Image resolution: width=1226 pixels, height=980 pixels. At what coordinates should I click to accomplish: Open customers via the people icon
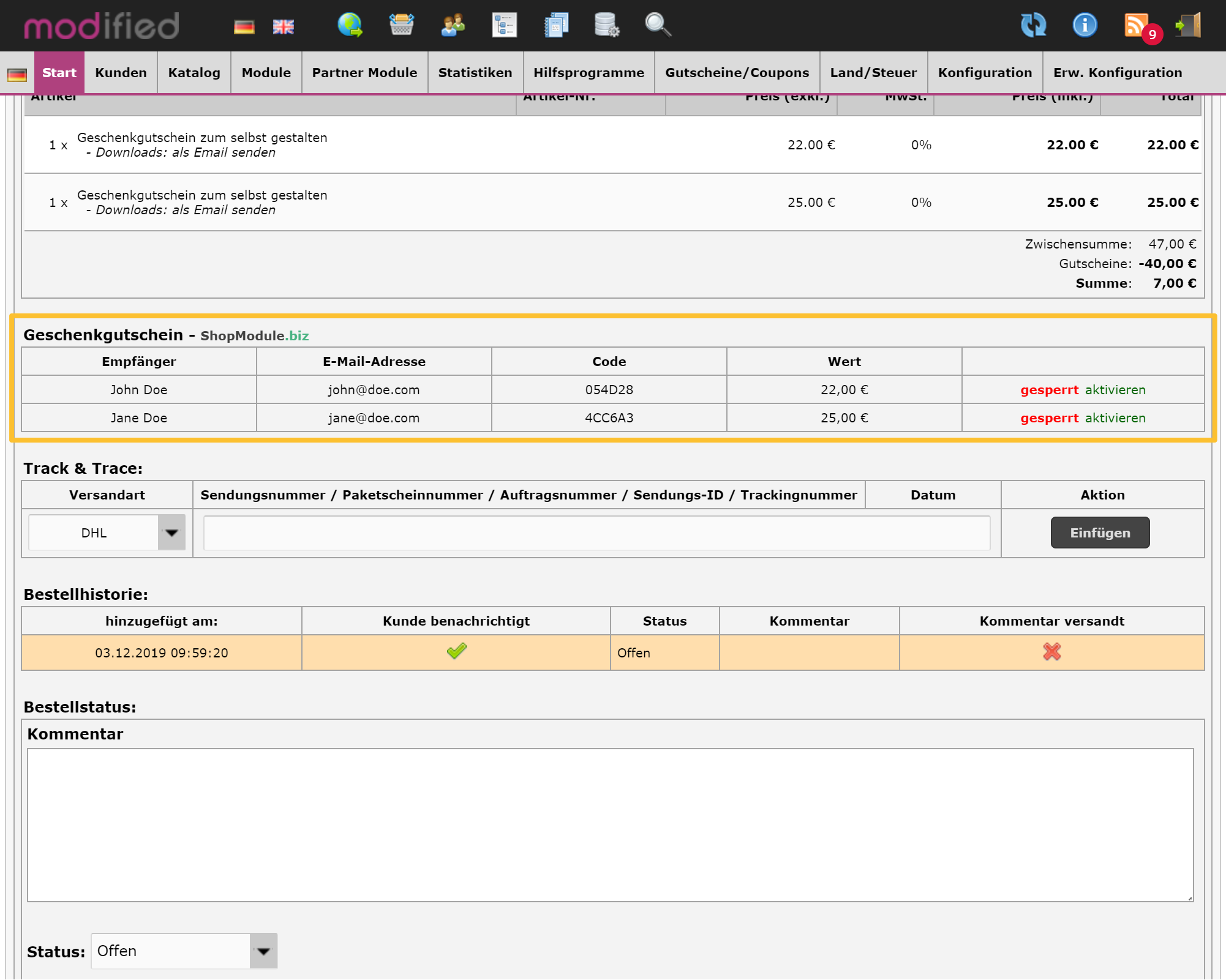point(453,26)
